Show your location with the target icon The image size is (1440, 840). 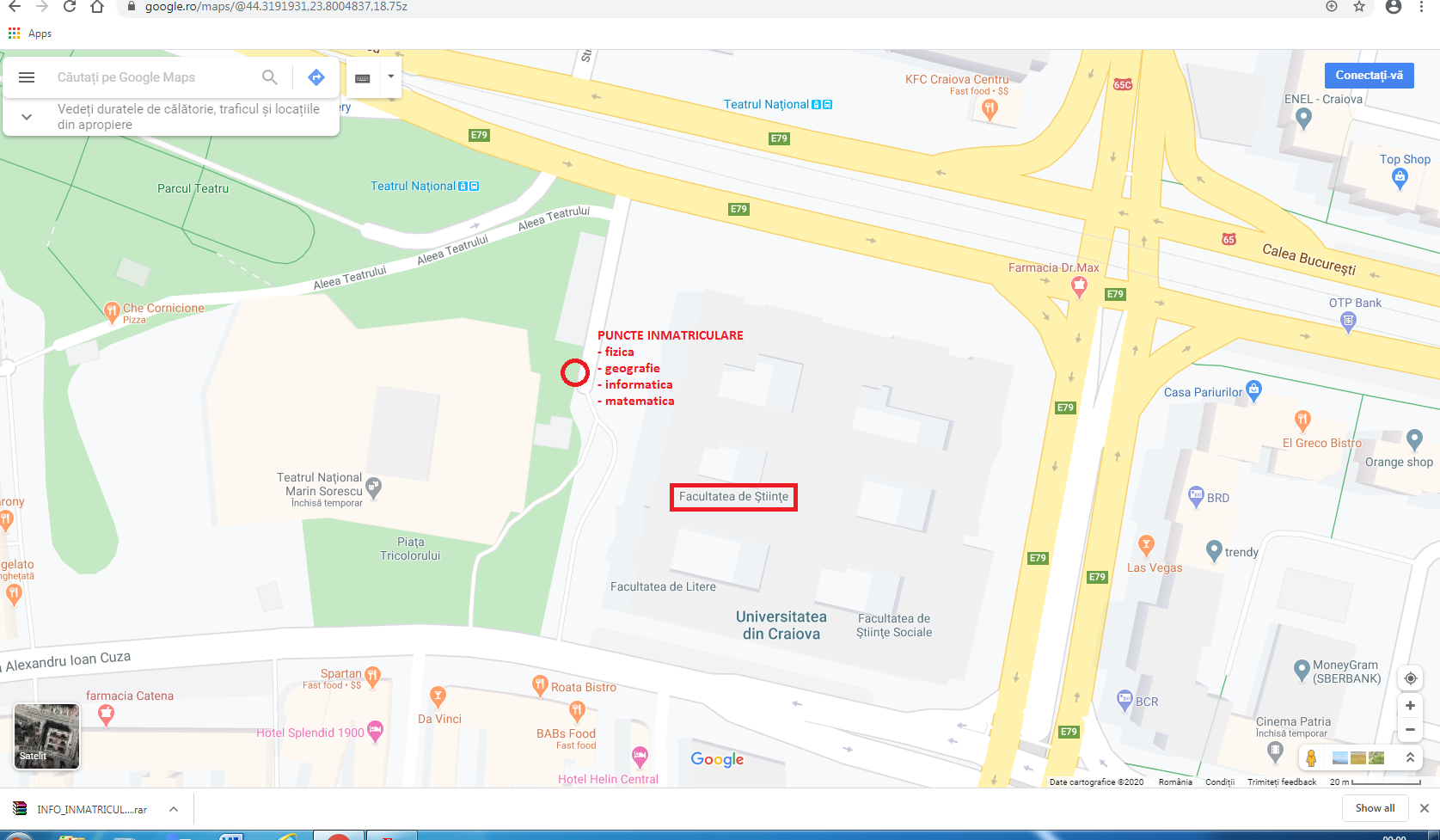click(1410, 678)
